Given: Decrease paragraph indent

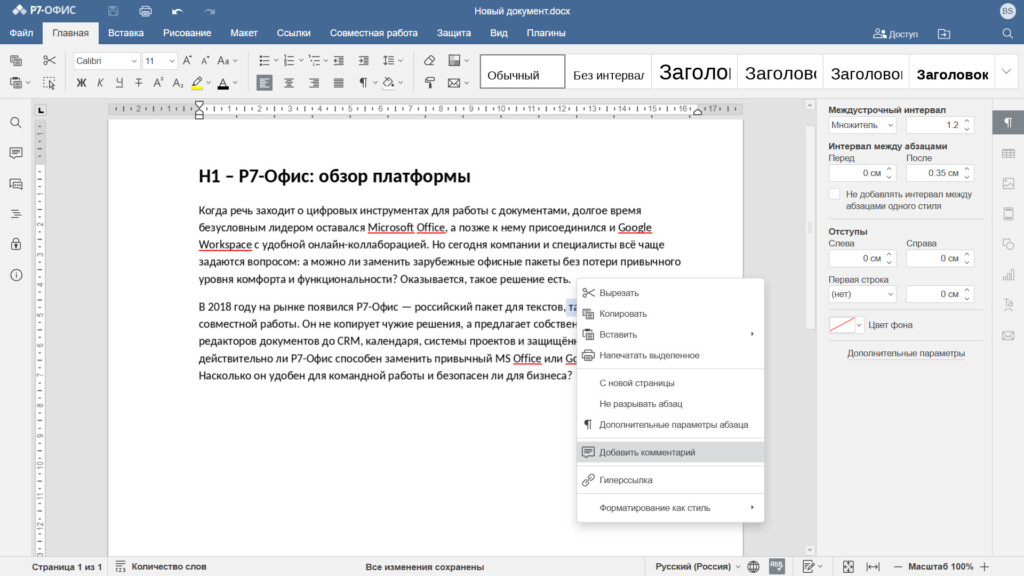Looking at the screenshot, I should 338,61.
